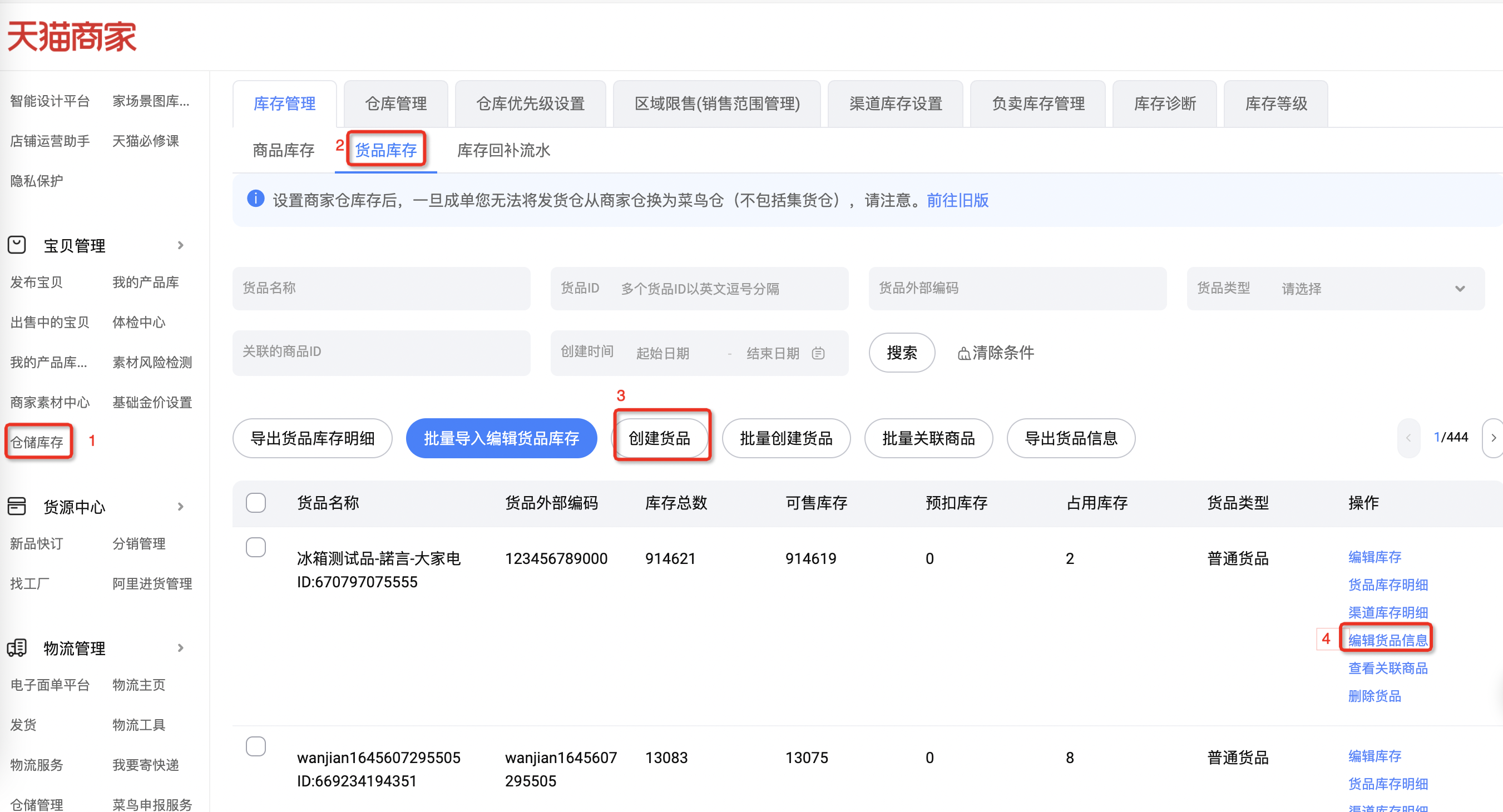Select 库存回补流水 sub-tab
This screenshot has height=812, width=1503.
(x=503, y=151)
